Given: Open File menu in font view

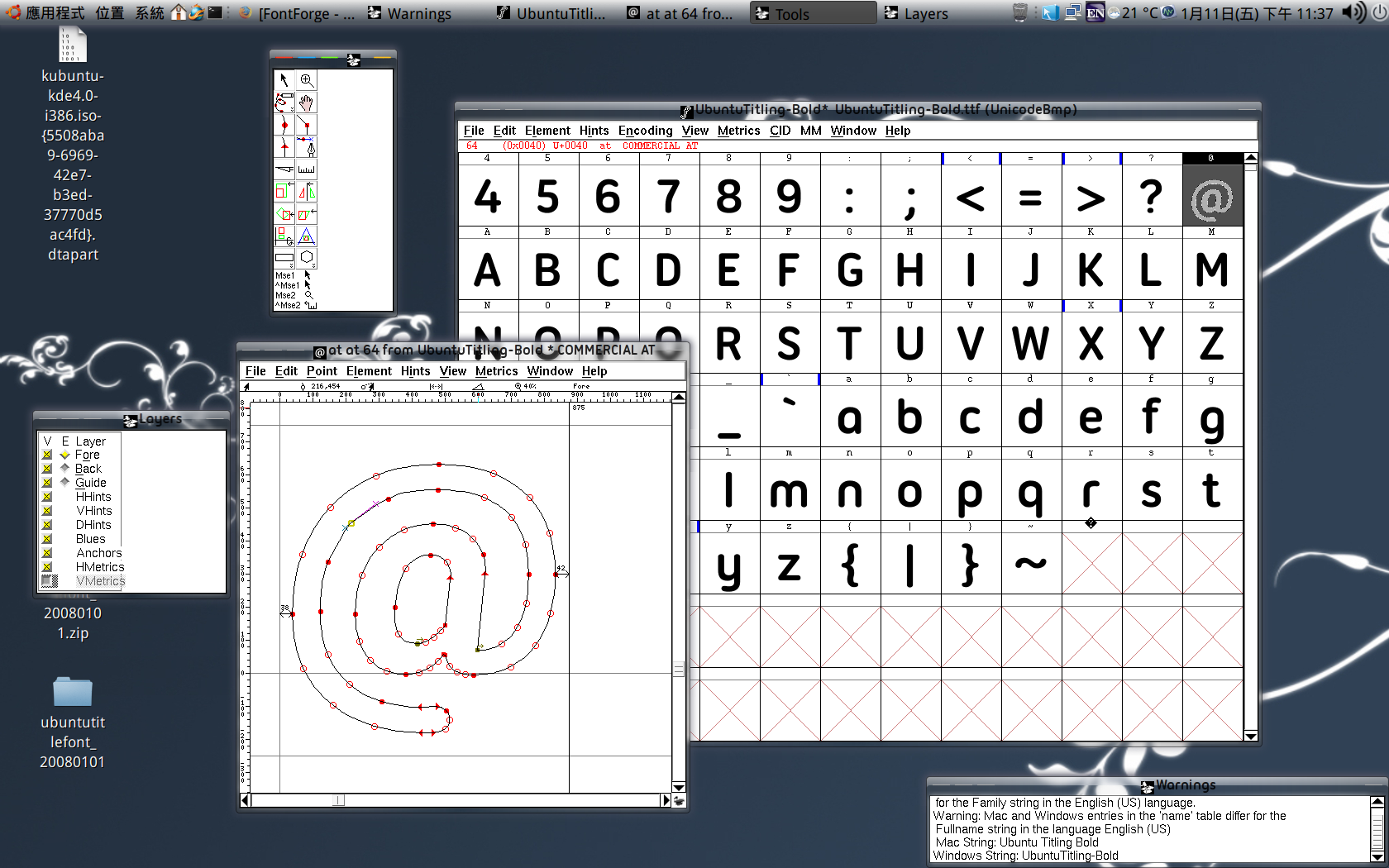Looking at the screenshot, I should tap(474, 131).
